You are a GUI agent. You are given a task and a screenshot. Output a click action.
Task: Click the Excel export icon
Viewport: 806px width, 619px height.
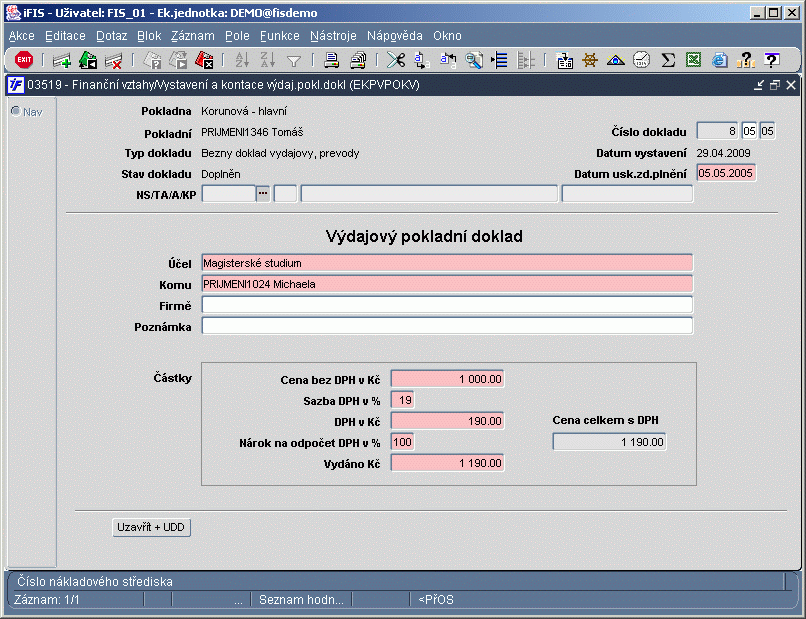(x=693, y=60)
